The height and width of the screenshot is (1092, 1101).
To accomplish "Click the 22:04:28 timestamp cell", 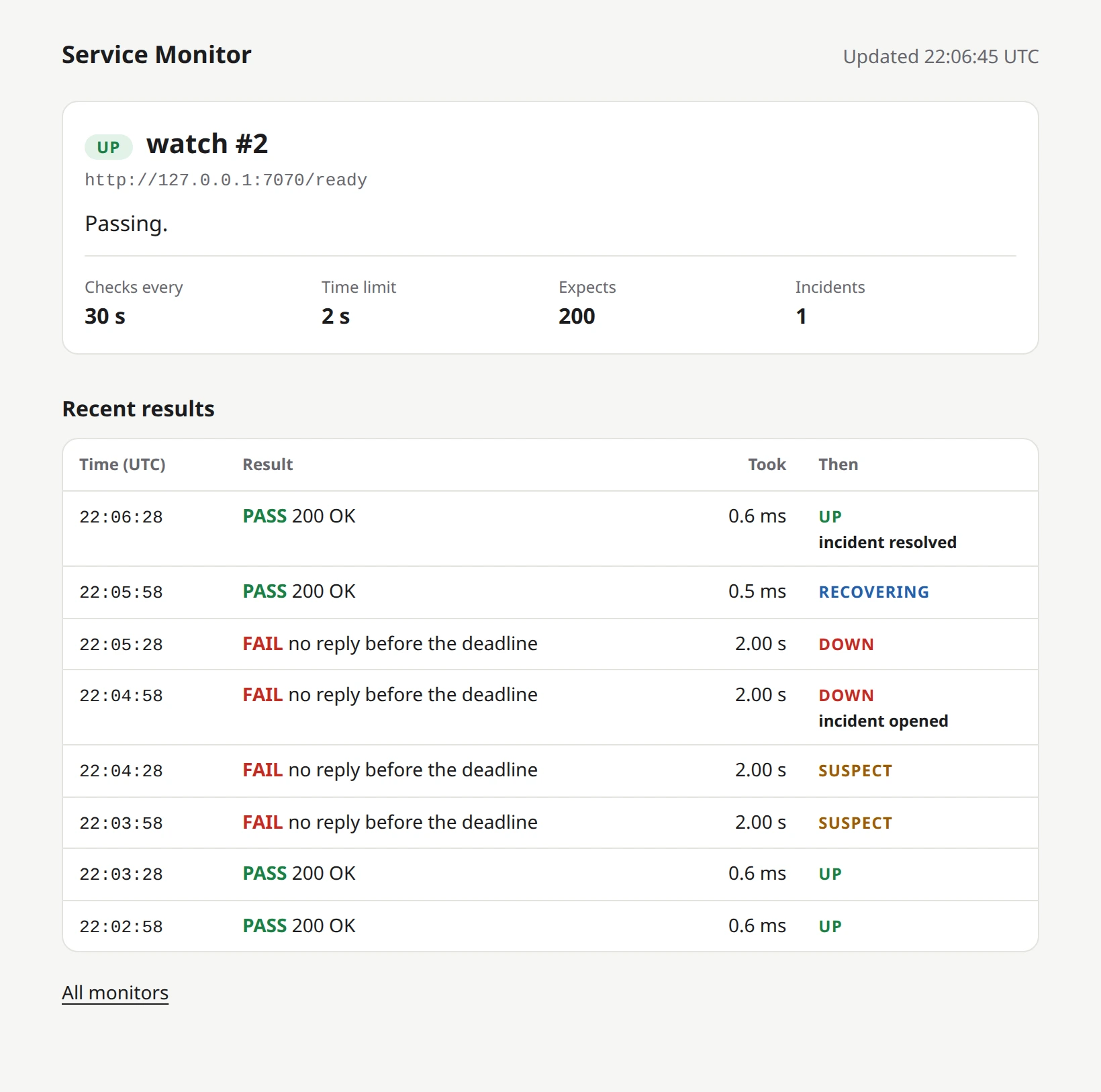I will point(121,771).
